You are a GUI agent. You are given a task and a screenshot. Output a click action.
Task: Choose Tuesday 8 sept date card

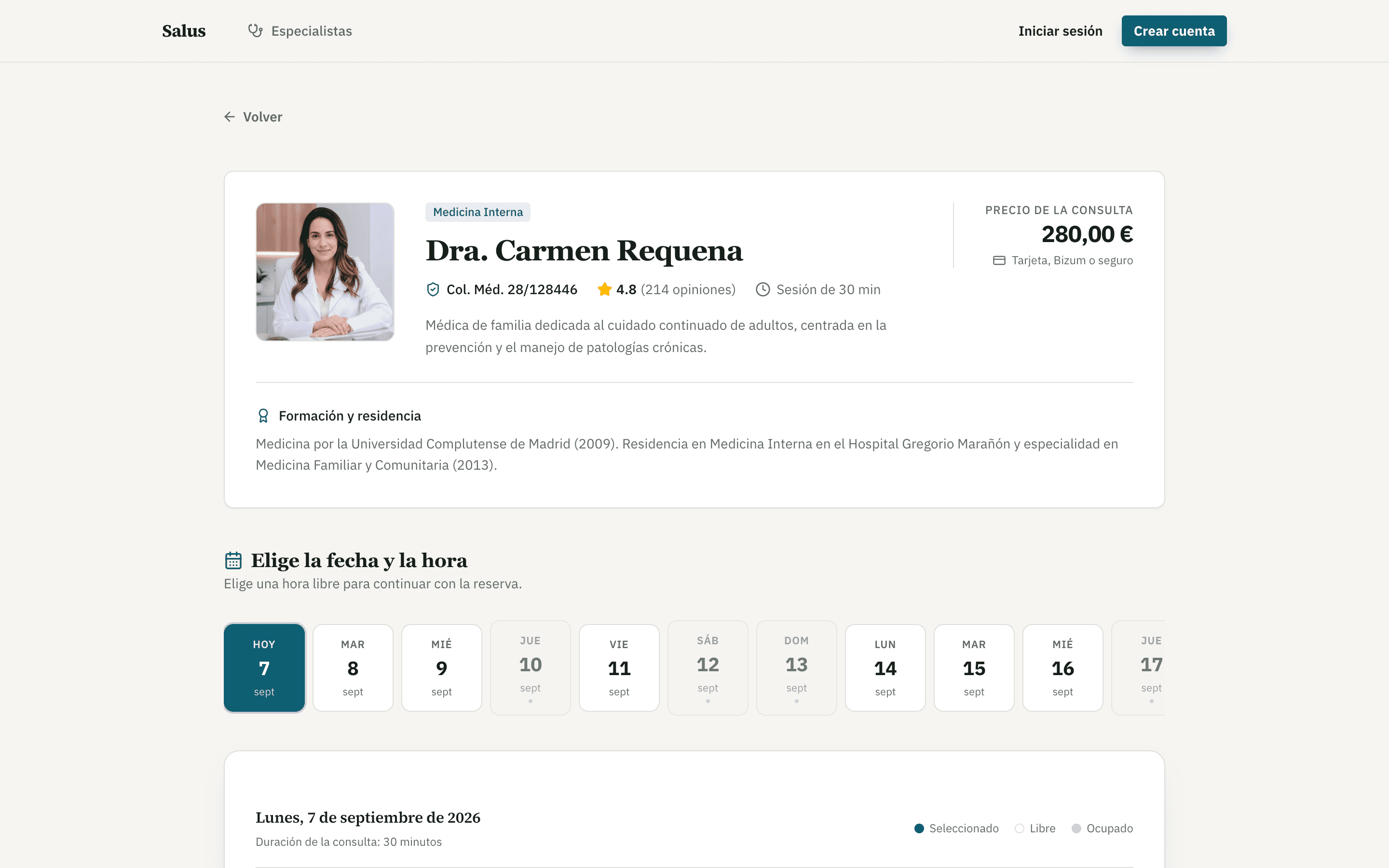tap(353, 668)
